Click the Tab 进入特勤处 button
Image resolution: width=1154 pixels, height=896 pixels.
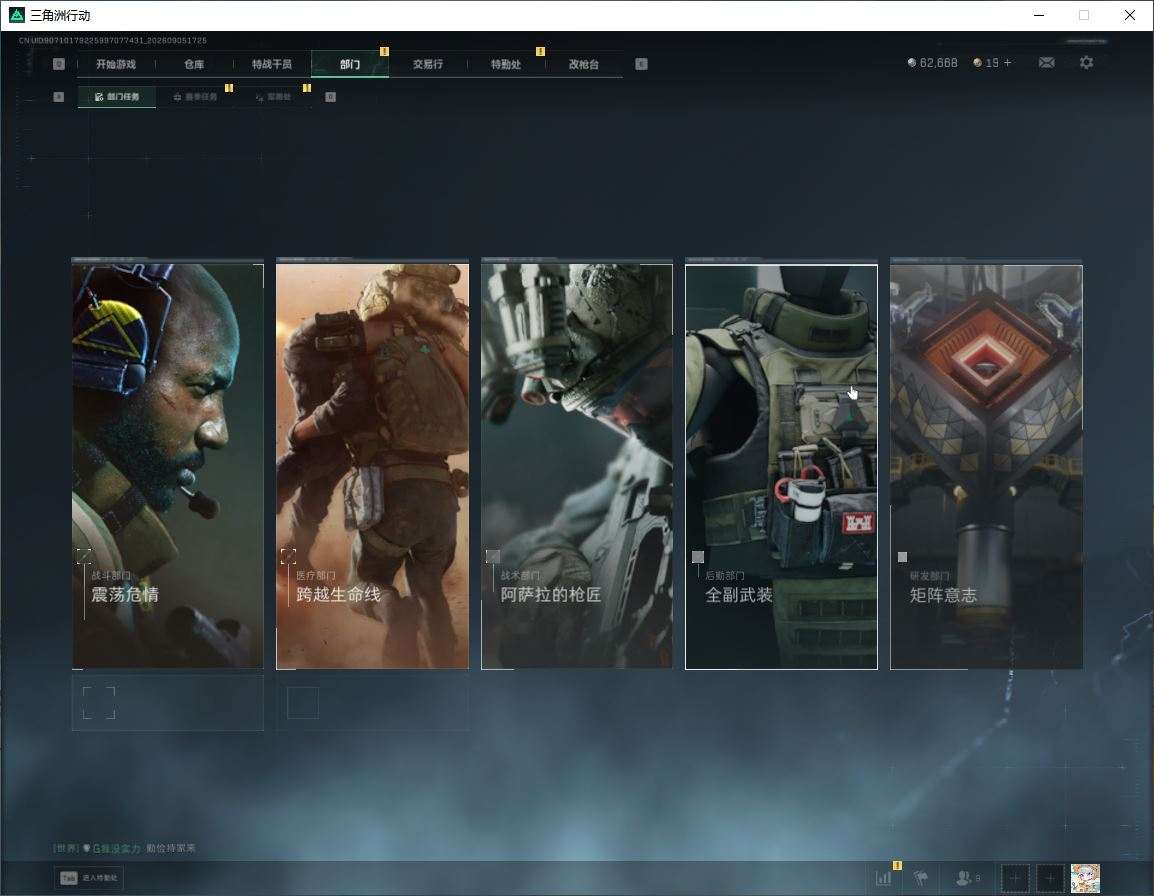coord(89,878)
